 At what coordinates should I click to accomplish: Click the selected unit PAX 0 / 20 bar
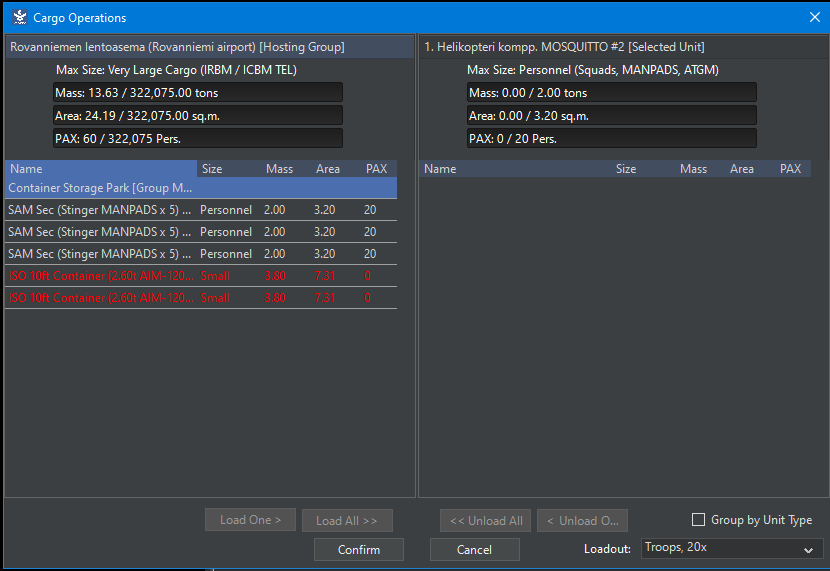coord(612,139)
